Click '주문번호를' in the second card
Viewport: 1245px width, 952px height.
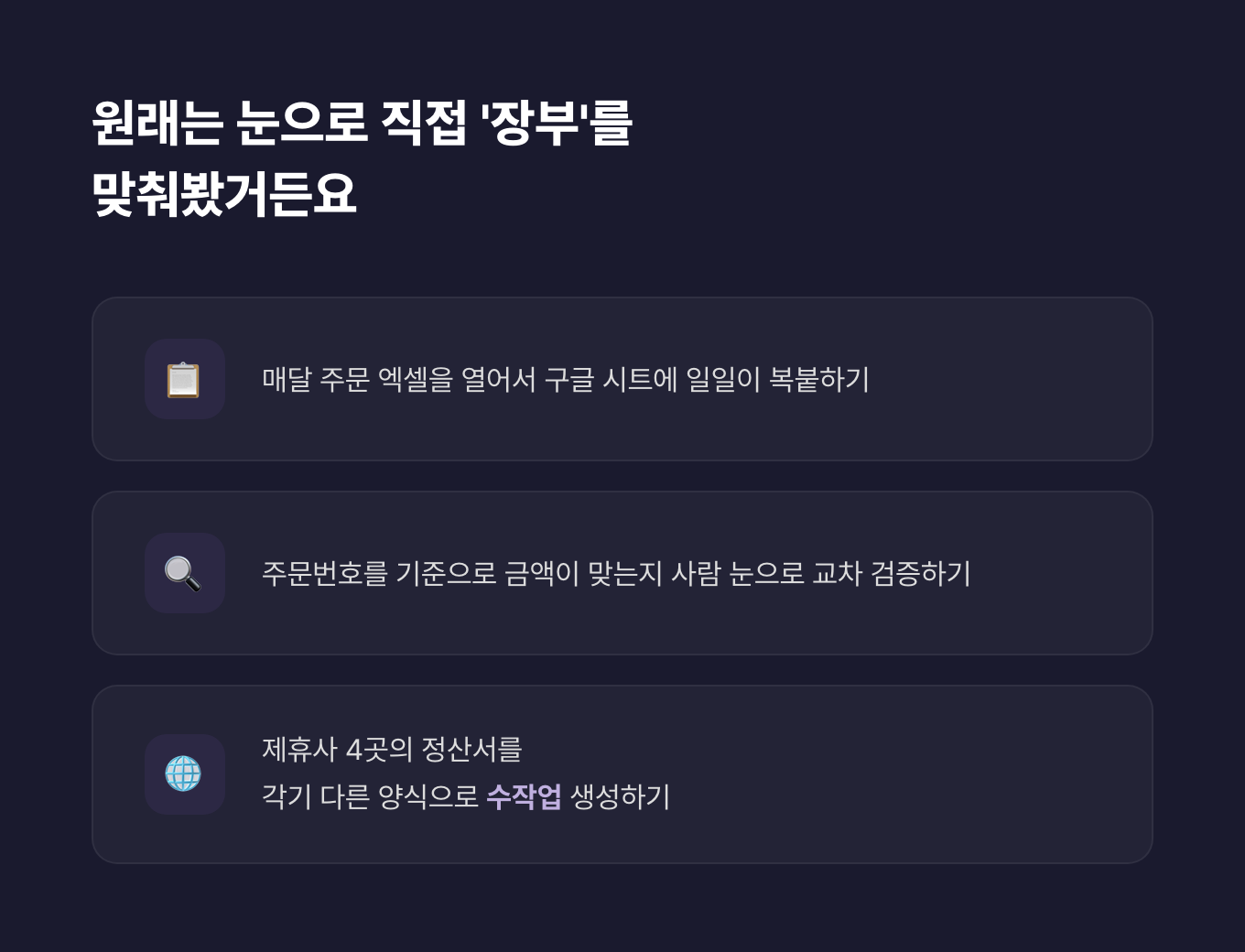click(325, 573)
